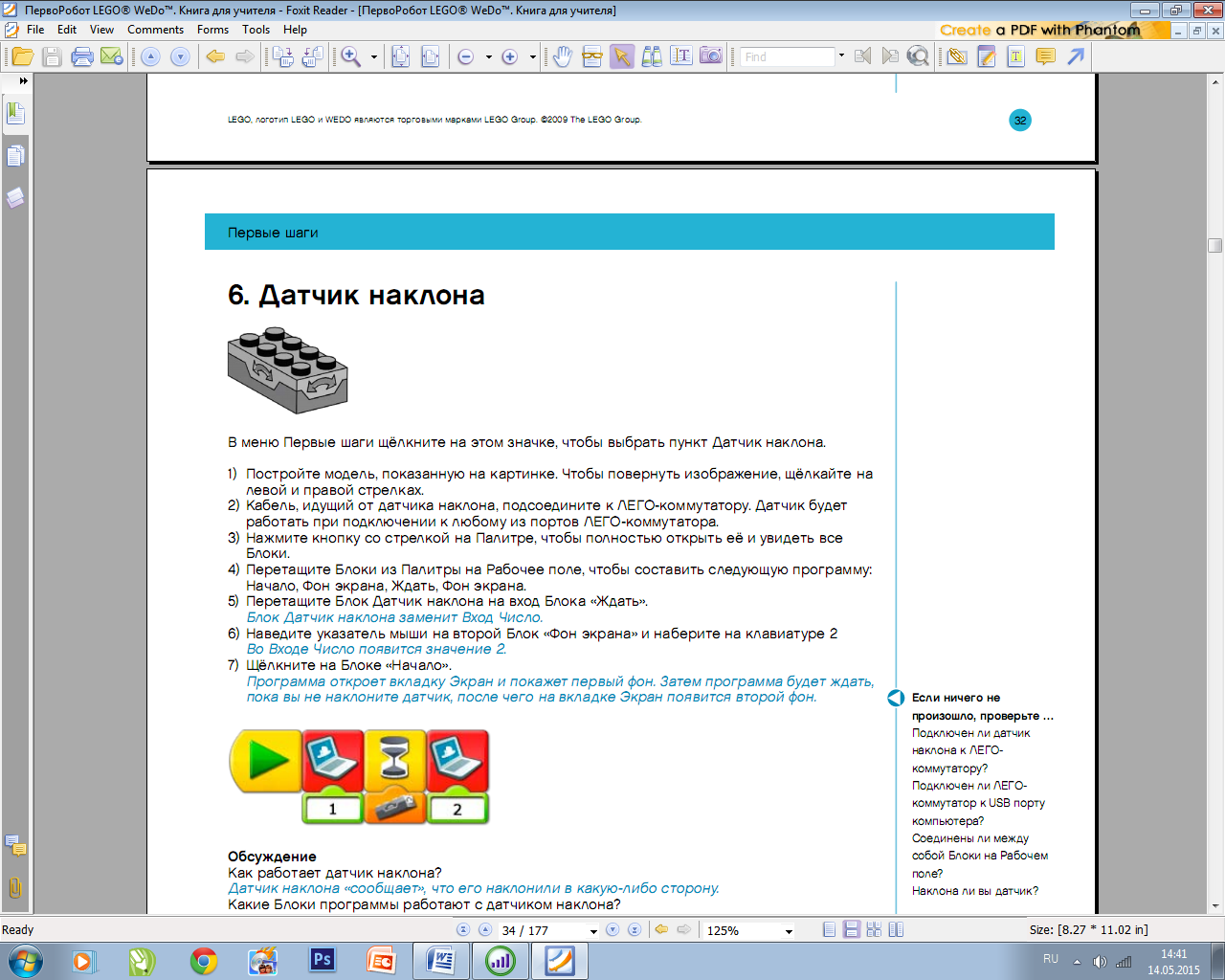Click the Open folder toolbar icon
This screenshot has width=1225, height=980.
[x=22, y=57]
